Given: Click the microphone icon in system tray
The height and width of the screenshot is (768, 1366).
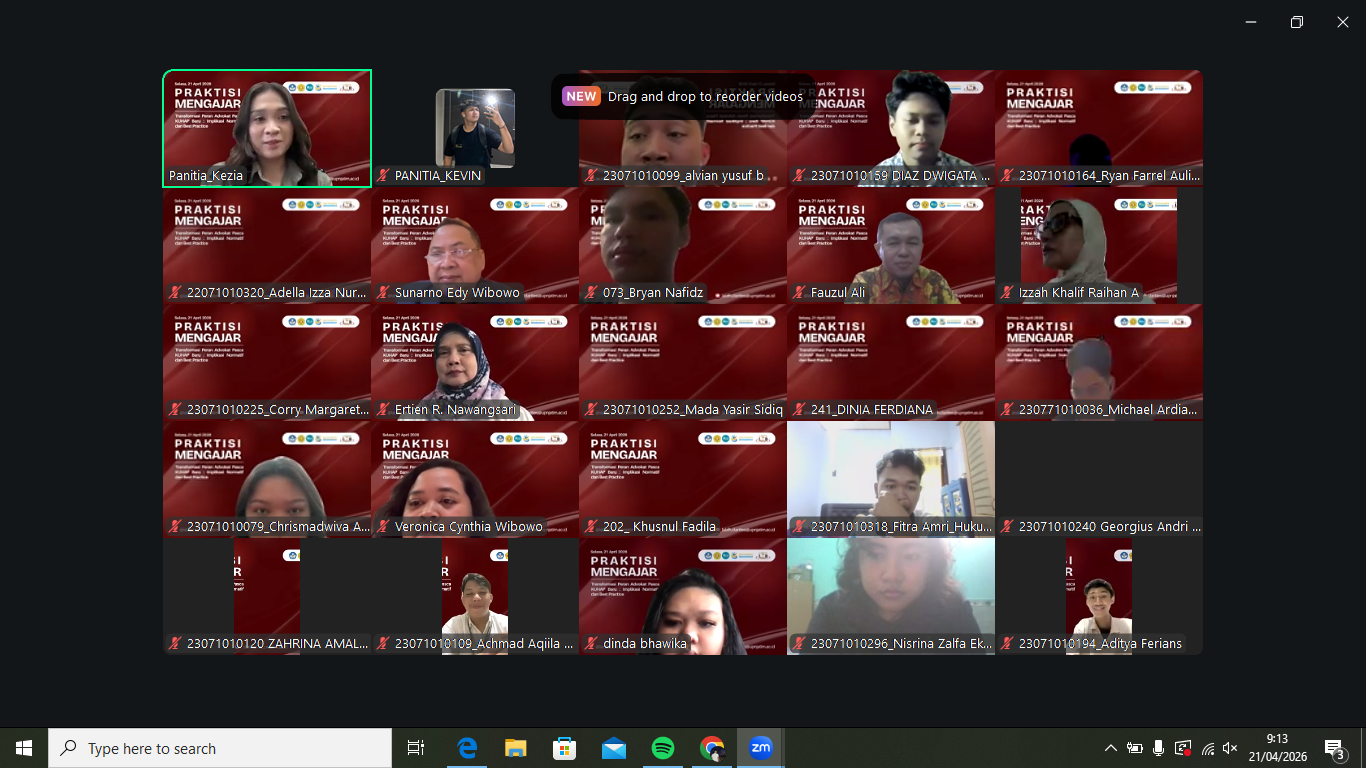Looking at the screenshot, I should 1158,748.
